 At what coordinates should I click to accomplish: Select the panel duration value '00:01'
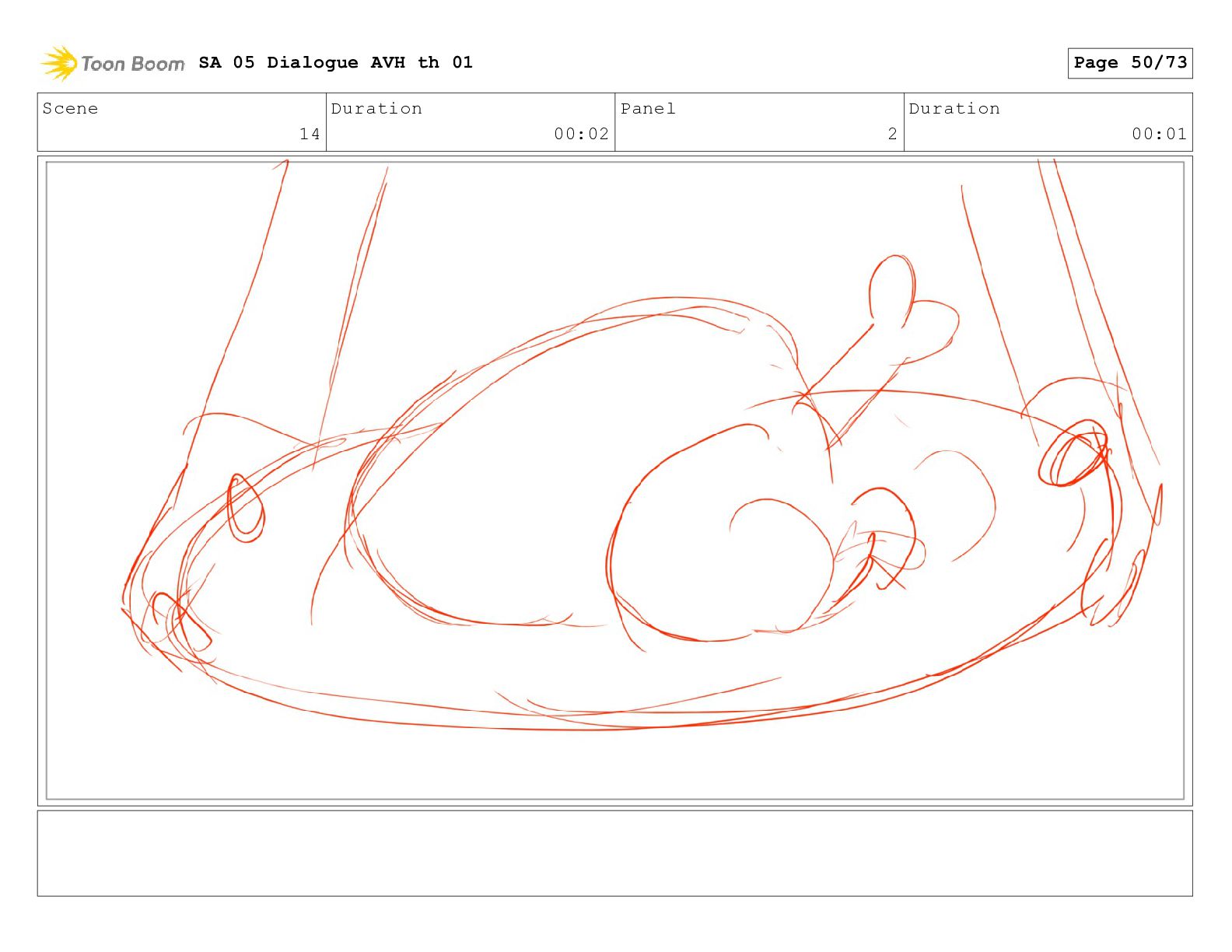(1159, 134)
